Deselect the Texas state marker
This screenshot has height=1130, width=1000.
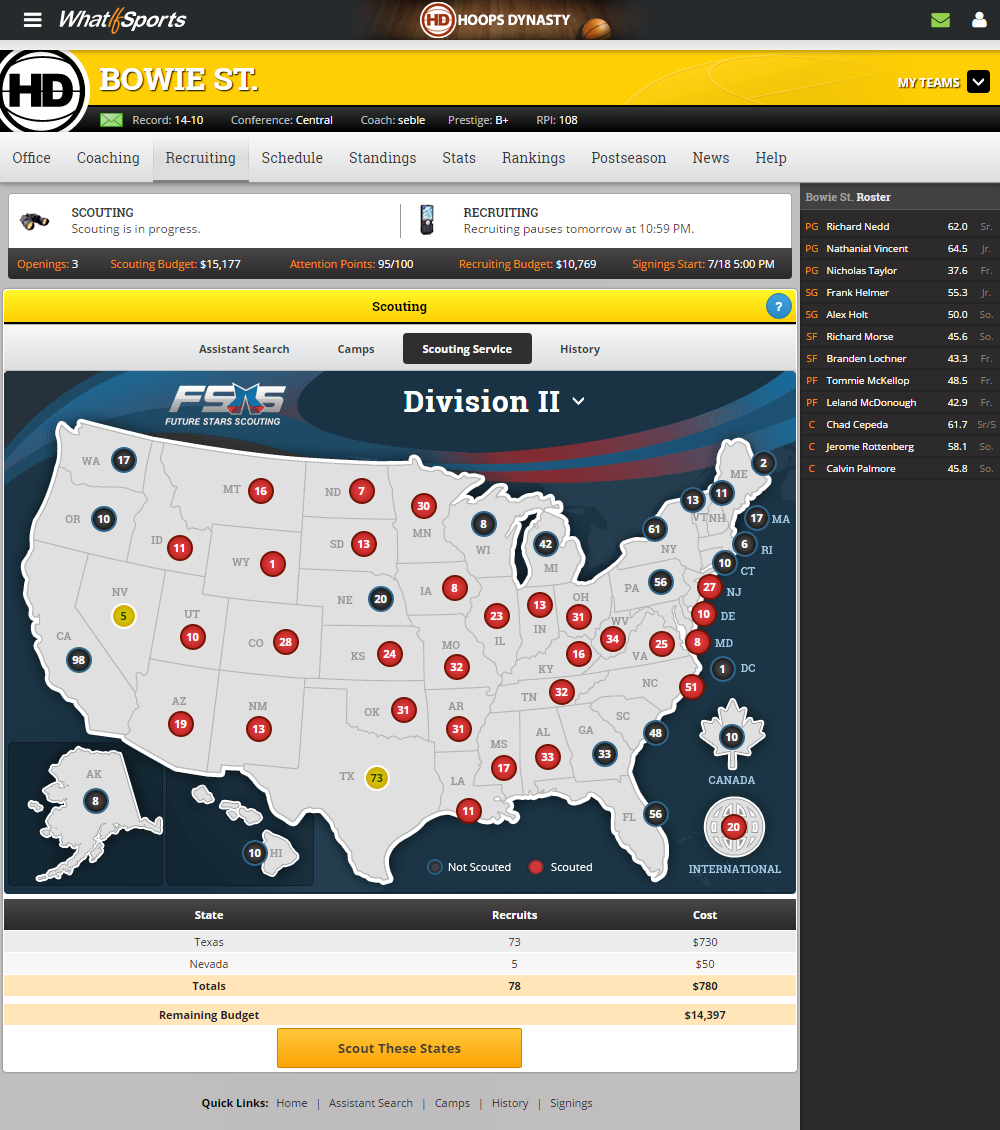pos(376,778)
